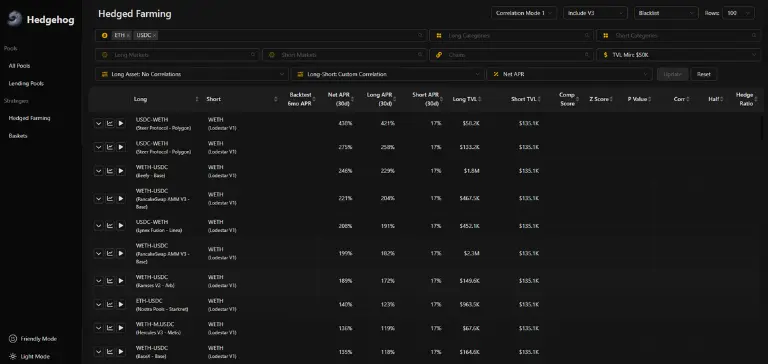Viewport: 768px width, 364px height.
Task: Click search icon in Long Categories field
Action: (x=587, y=35)
